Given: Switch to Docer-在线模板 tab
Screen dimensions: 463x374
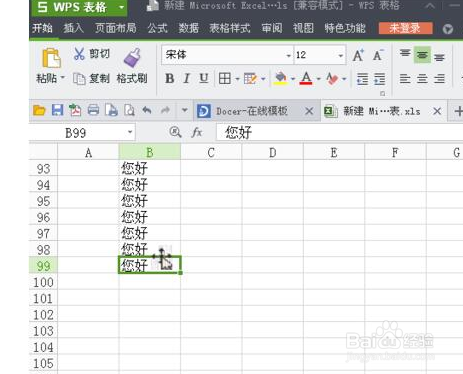Looking at the screenshot, I should click(x=251, y=111).
